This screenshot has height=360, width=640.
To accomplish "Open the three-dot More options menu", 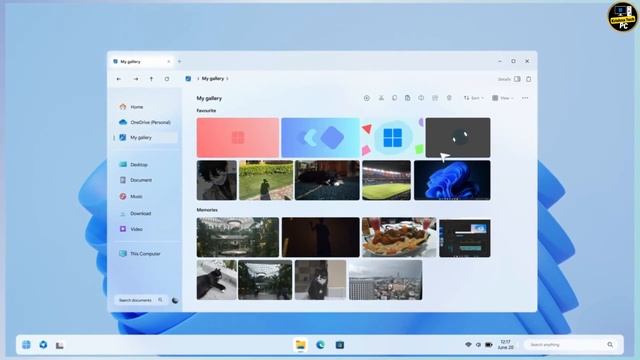I will pyautogui.click(x=525, y=98).
